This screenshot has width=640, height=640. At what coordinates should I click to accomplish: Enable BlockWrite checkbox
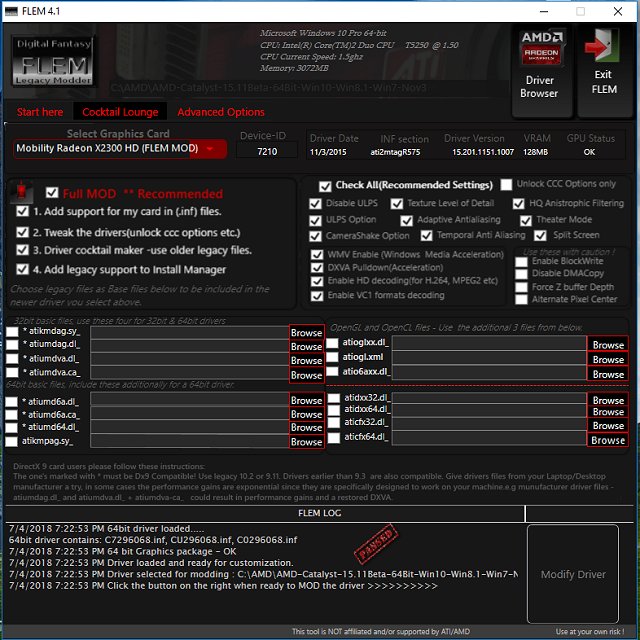click(x=521, y=262)
